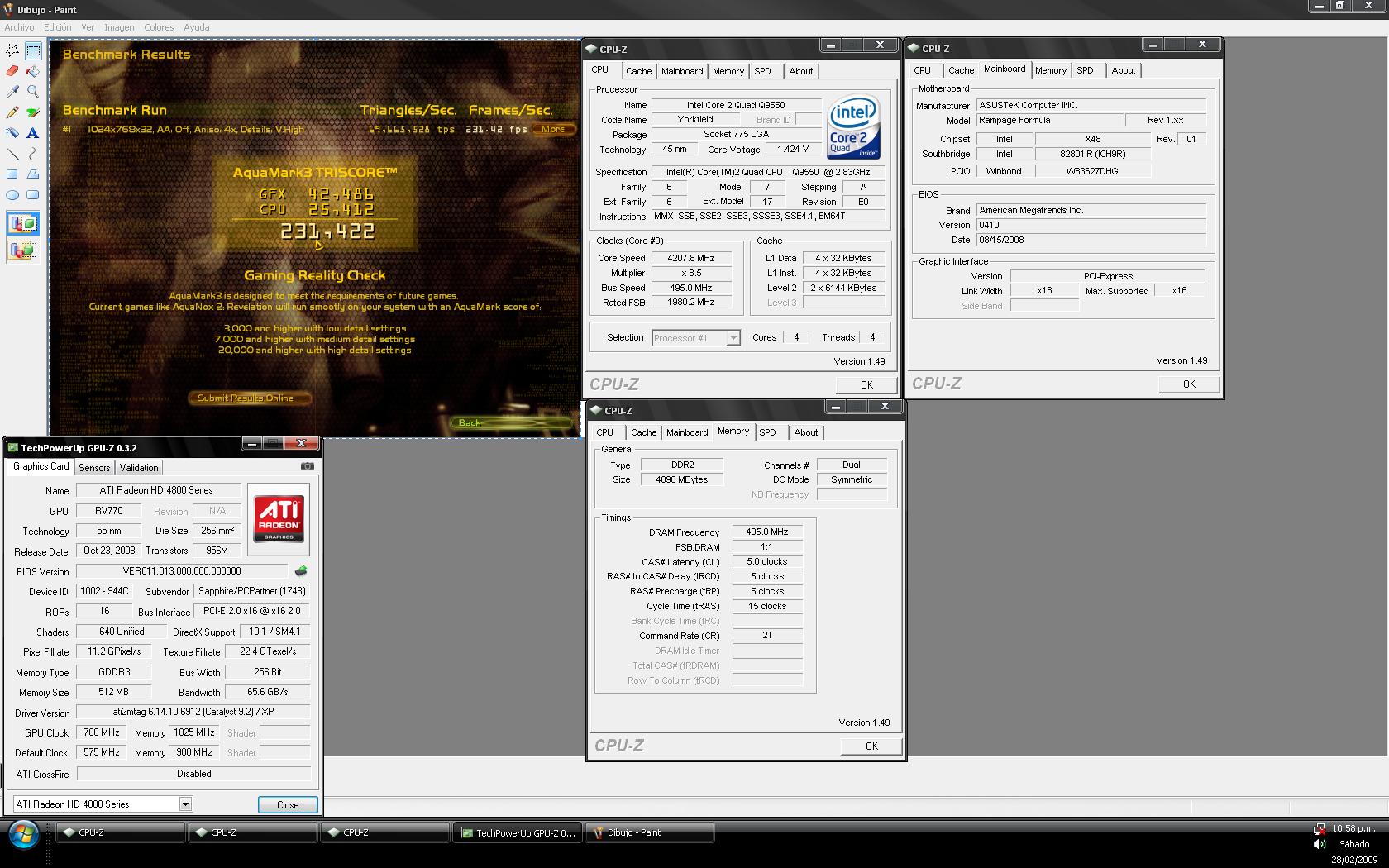Click OK in the CPU-Z mainboard window

tap(1189, 384)
